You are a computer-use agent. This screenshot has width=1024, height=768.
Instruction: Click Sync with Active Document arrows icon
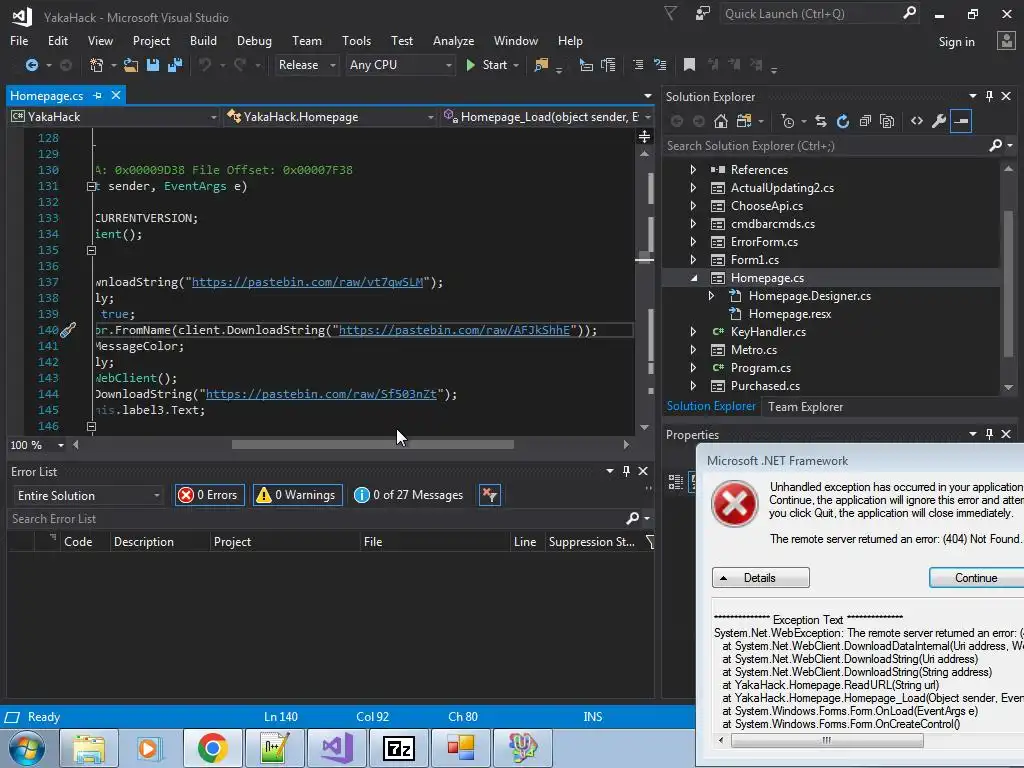(821, 121)
